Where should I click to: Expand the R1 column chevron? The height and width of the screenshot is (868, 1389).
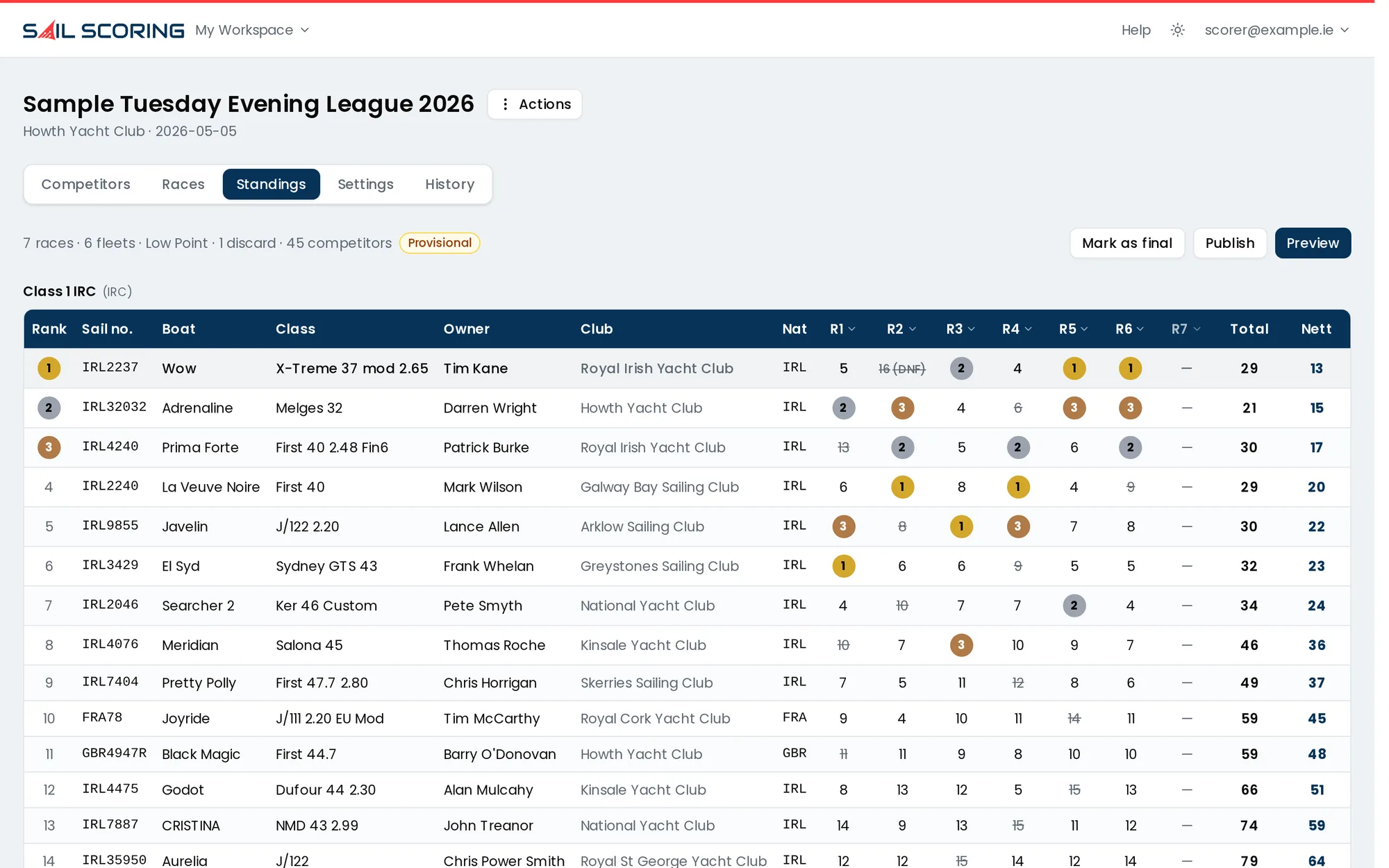[852, 329]
